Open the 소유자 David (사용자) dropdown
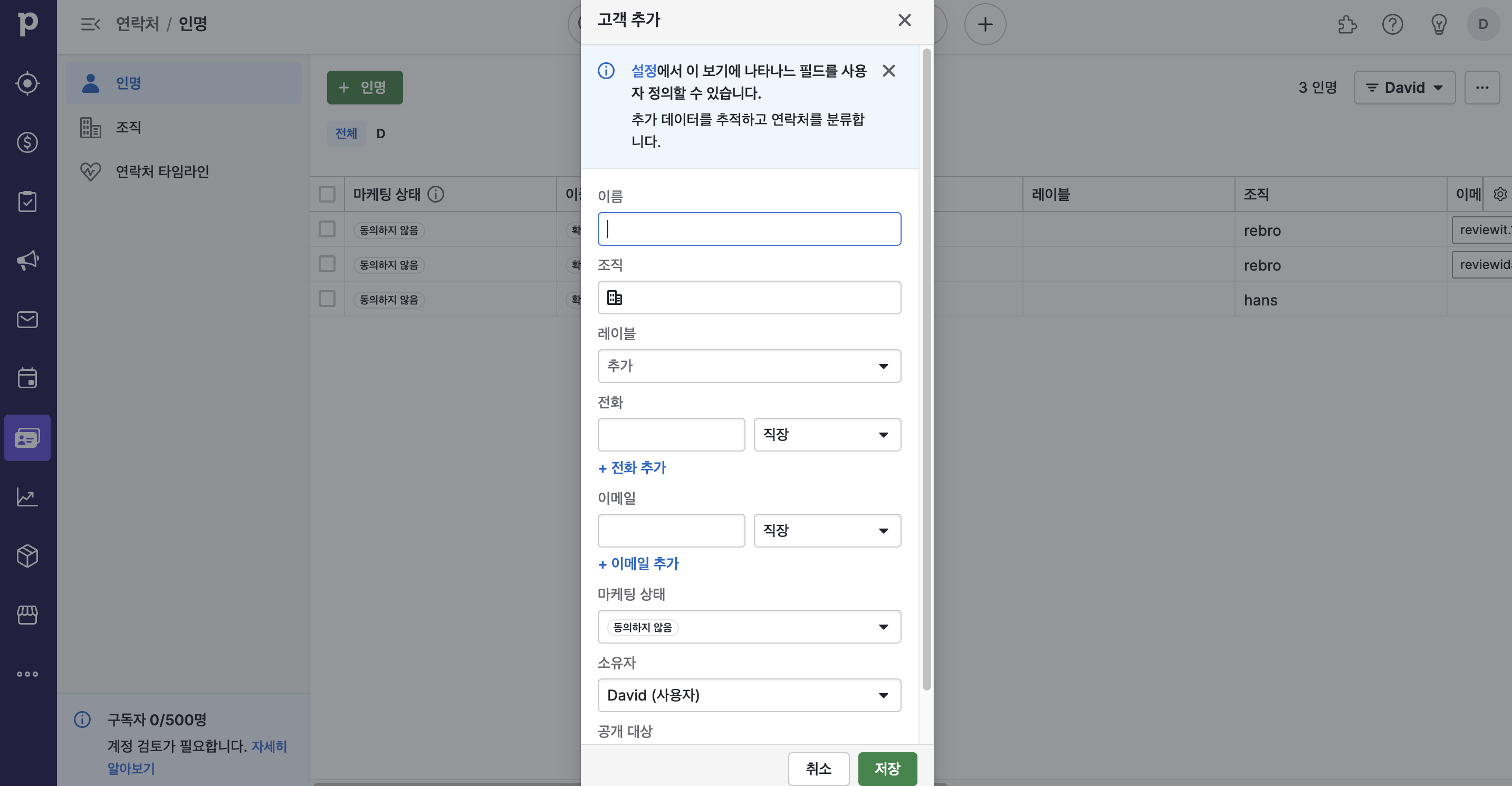1512x786 pixels. pyautogui.click(x=749, y=696)
